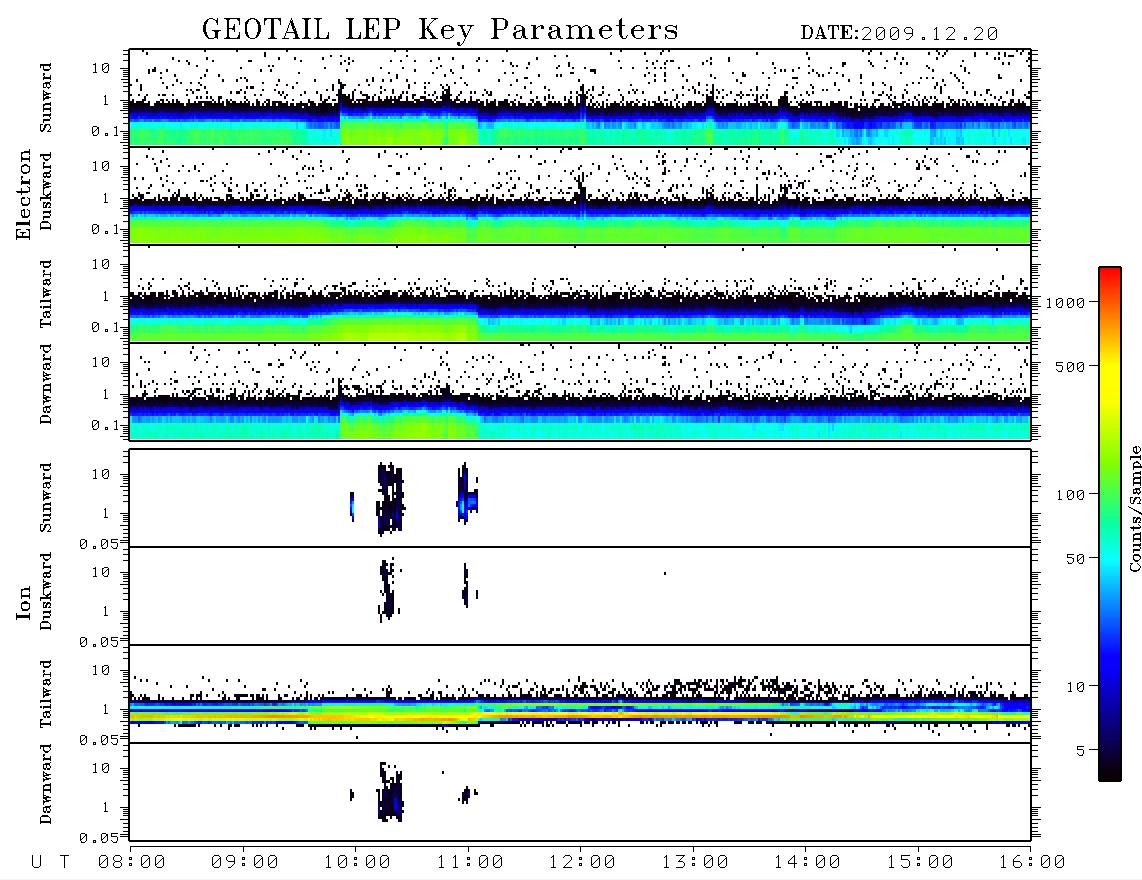
Task: Click inside the Electron Sunward spectrogram panel
Action: coord(580,98)
